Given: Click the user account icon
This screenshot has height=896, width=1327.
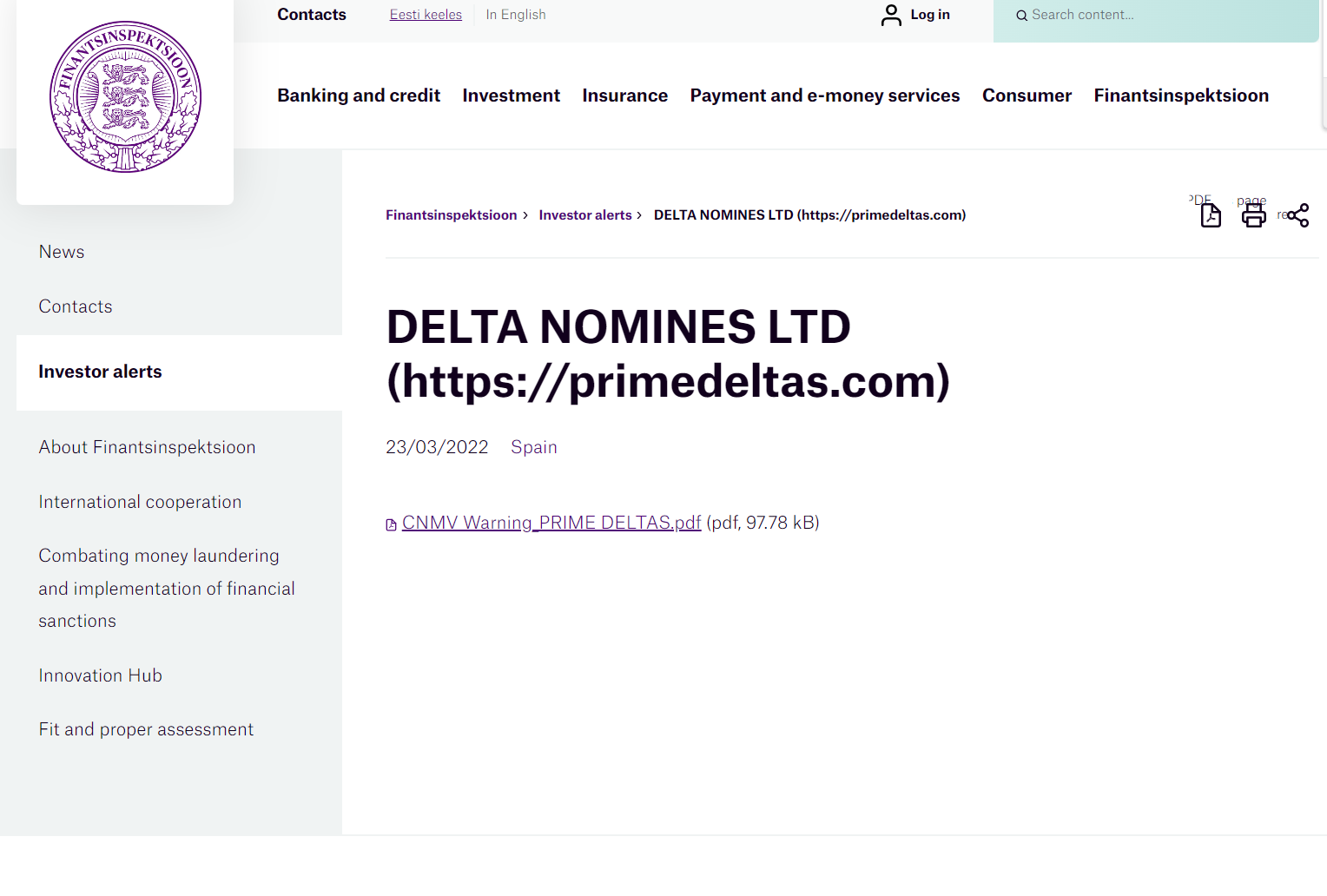Looking at the screenshot, I should tap(891, 15).
